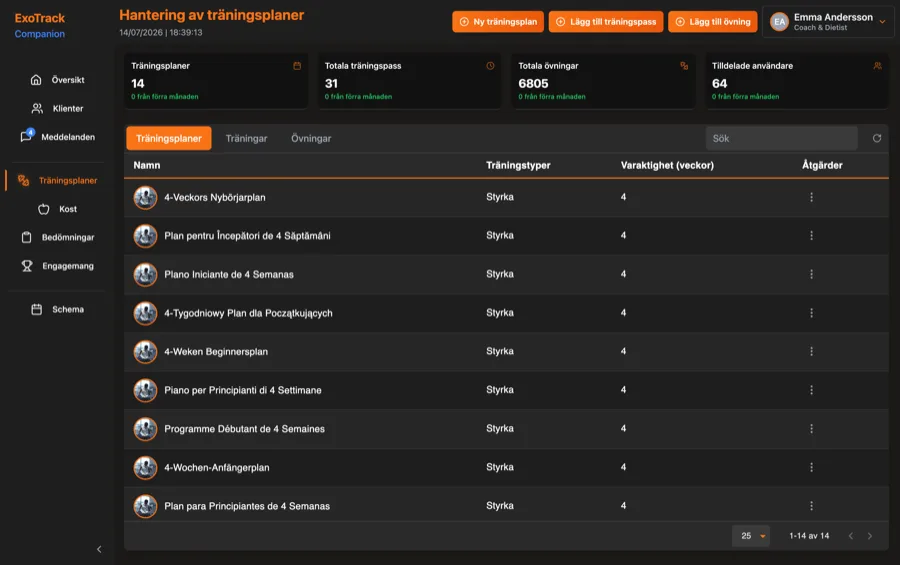This screenshot has width=900, height=565.
Task: Click the Kost apple icon
Action: coord(44,209)
